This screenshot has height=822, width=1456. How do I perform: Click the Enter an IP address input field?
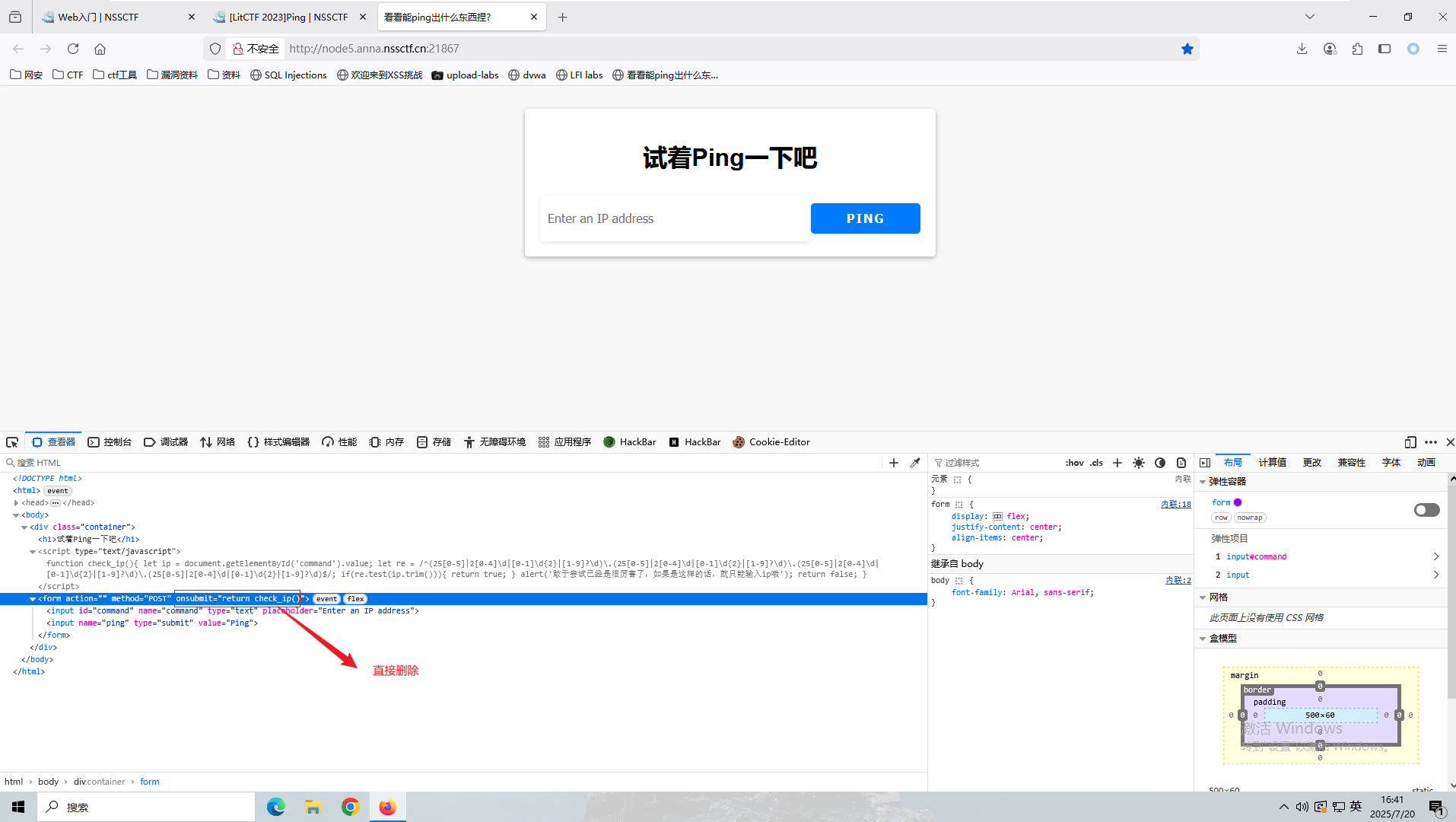[x=674, y=218]
